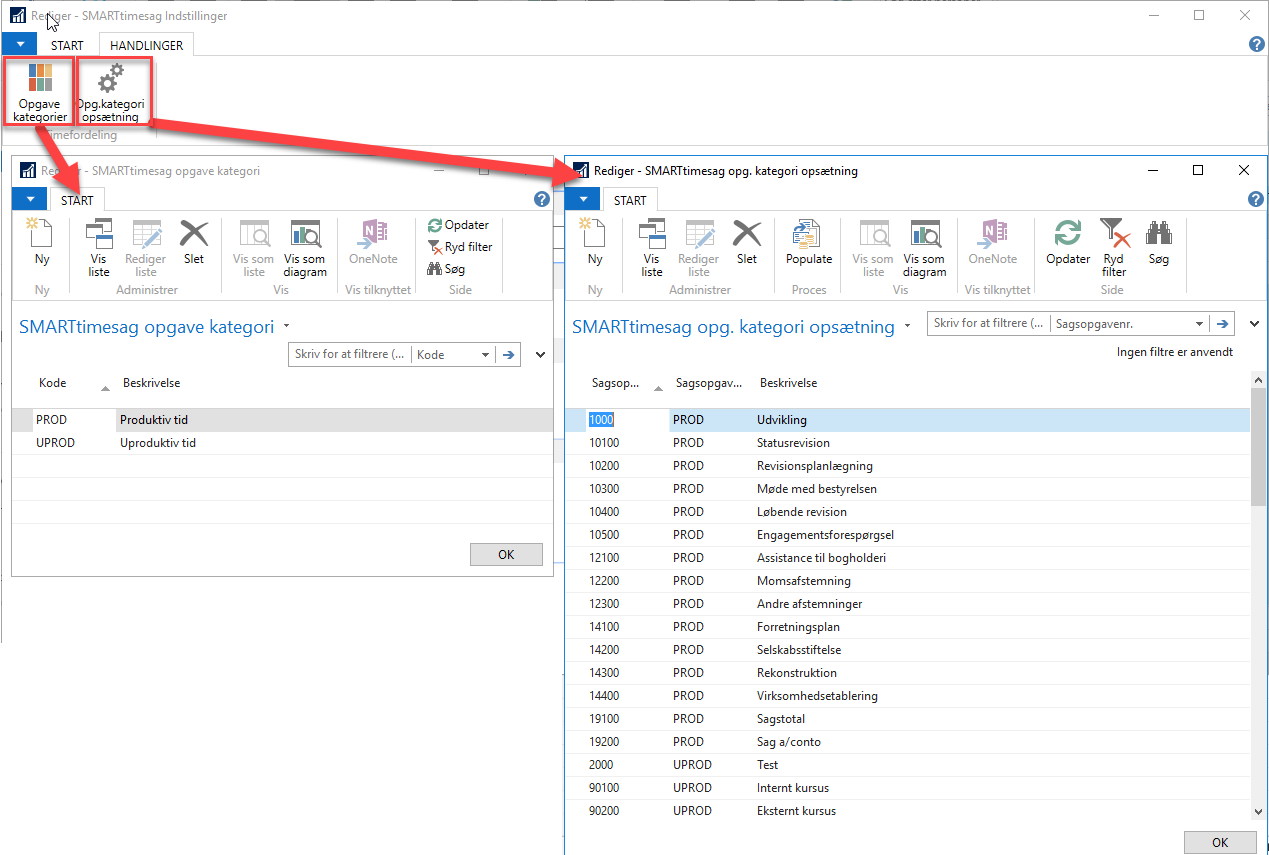
Task: Click Slet in kategori opsætning window
Action: point(747,244)
